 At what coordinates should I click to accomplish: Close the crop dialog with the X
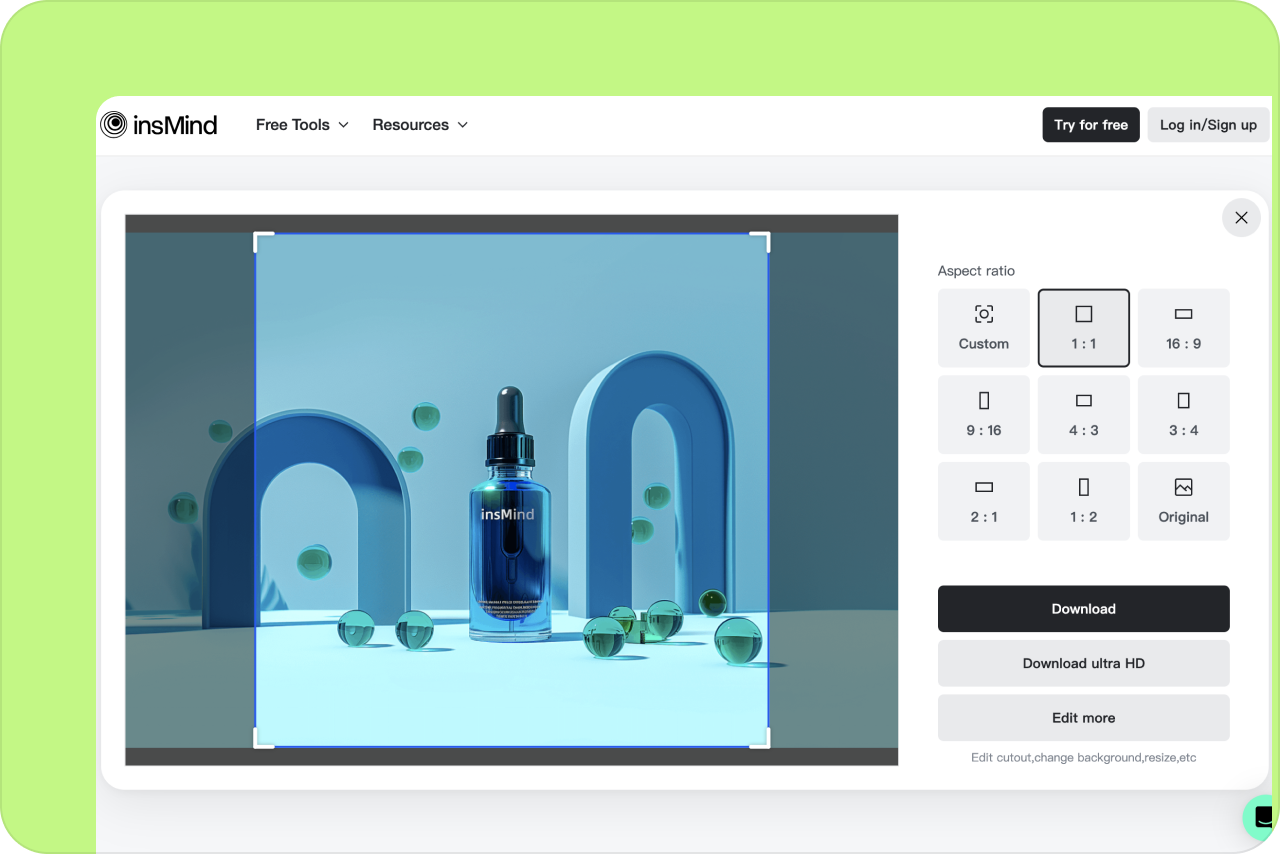pos(1241,218)
